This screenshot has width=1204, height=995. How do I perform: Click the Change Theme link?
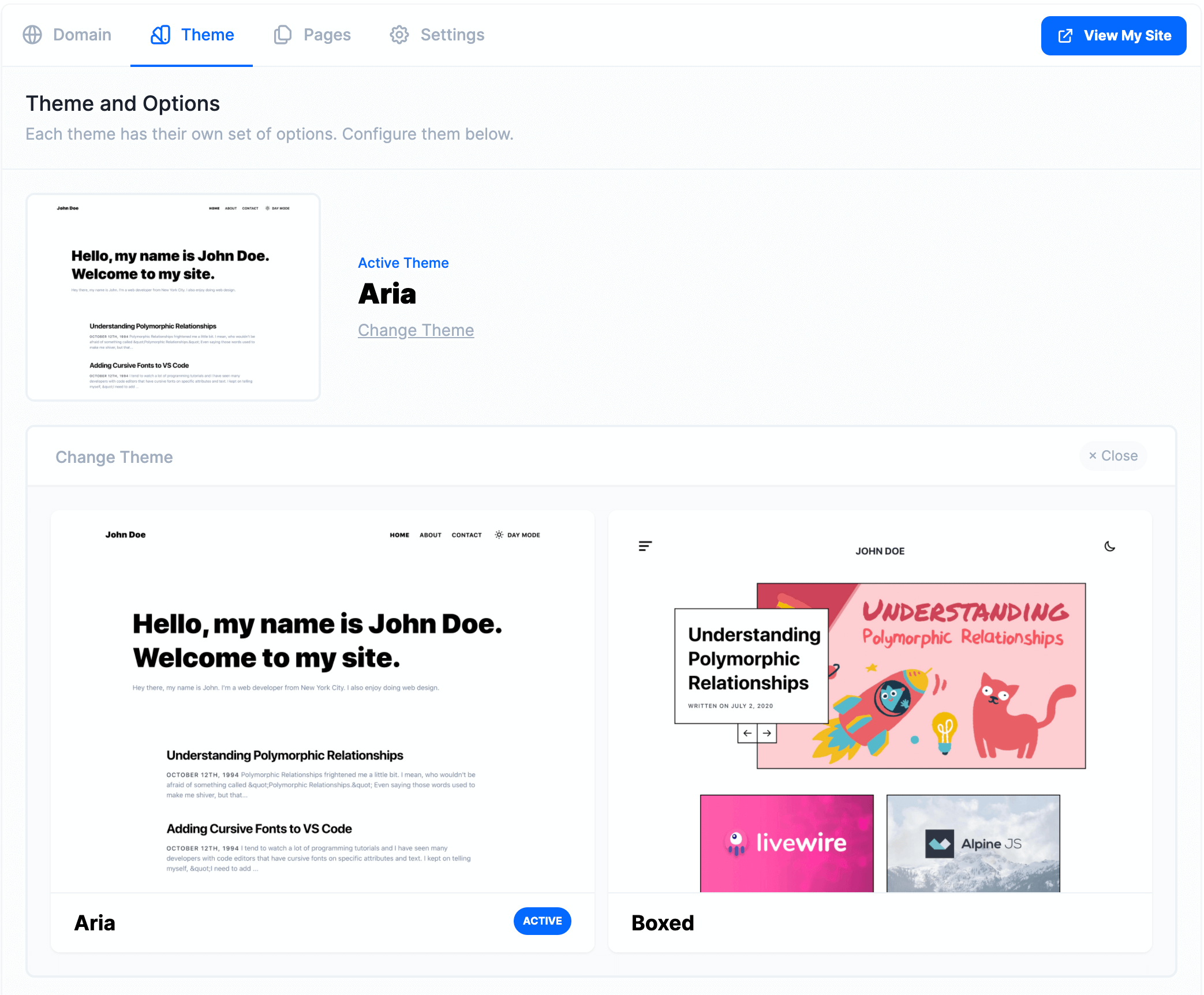pyautogui.click(x=416, y=330)
